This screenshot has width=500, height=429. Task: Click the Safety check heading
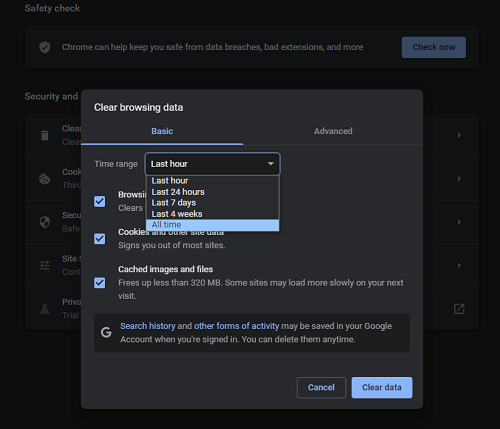pyautogui.click(x=52, y=8)
